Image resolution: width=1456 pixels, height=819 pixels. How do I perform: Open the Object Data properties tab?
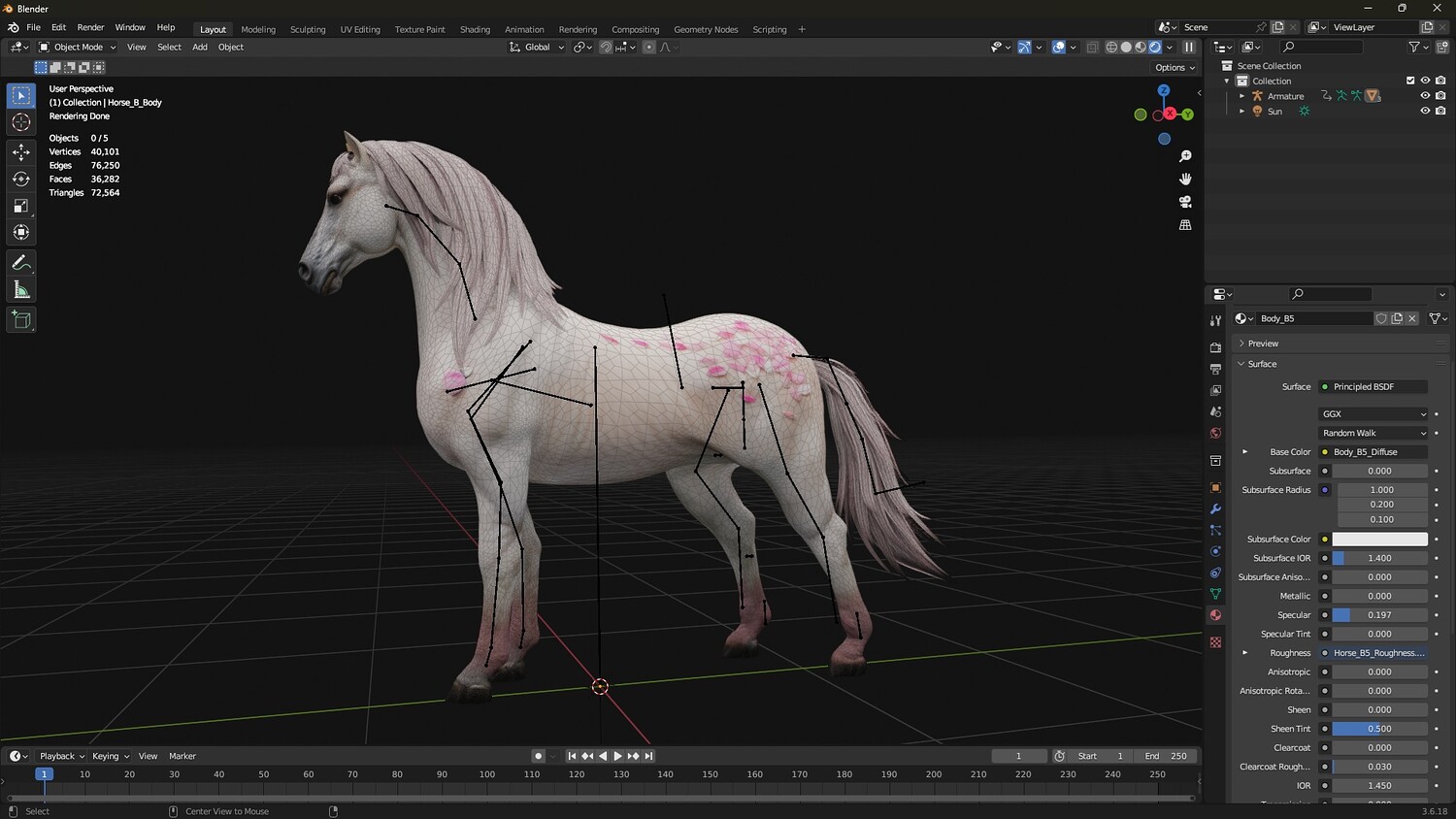1215,594
